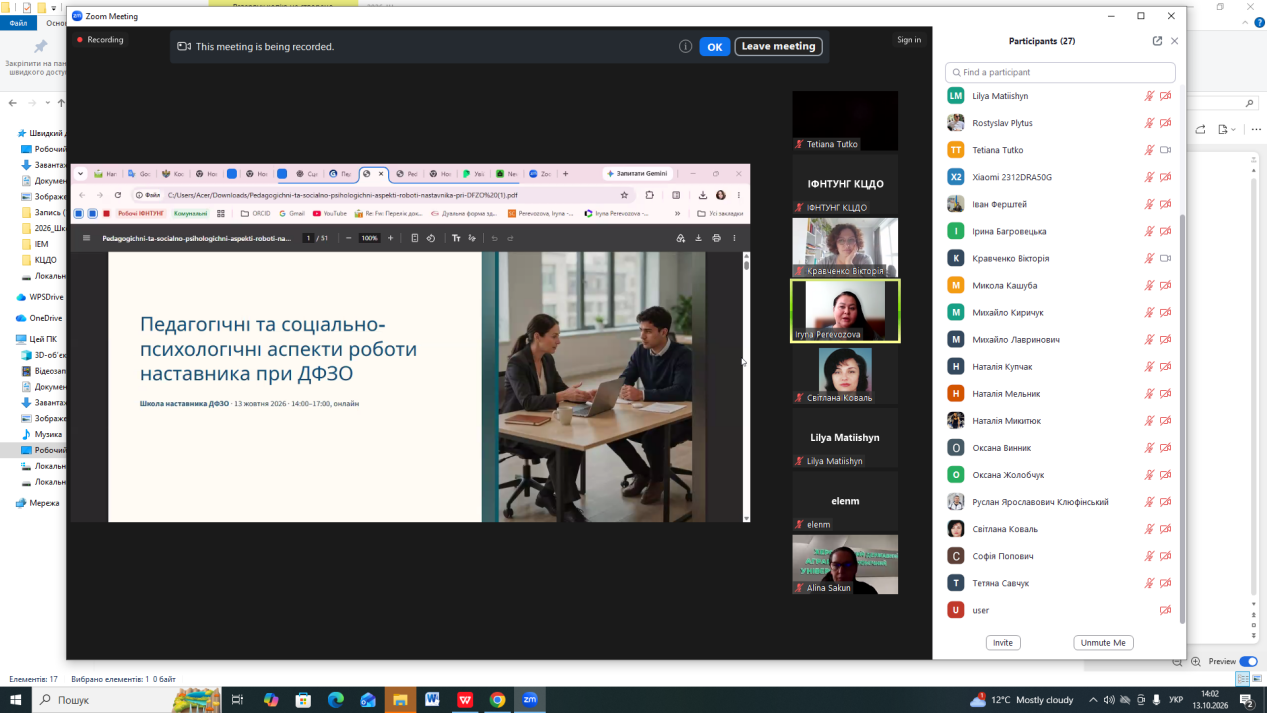This screenshot has width=1267, height=713.
Task: Select Iryna Perevozova's video thumbnail
Action: pos(845,311)
